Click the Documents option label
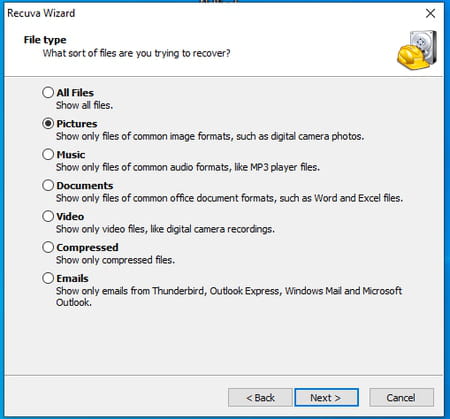Image resolution: width=450 pixels, height=419 pixels. pos(85,186)
